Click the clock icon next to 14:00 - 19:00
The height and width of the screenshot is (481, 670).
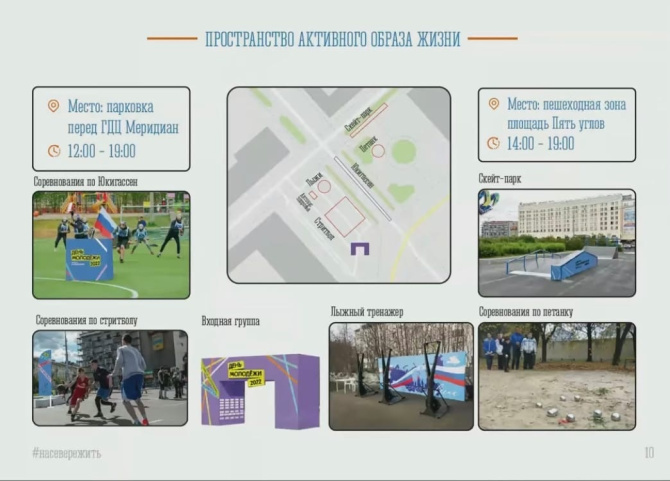coord(493,143)
